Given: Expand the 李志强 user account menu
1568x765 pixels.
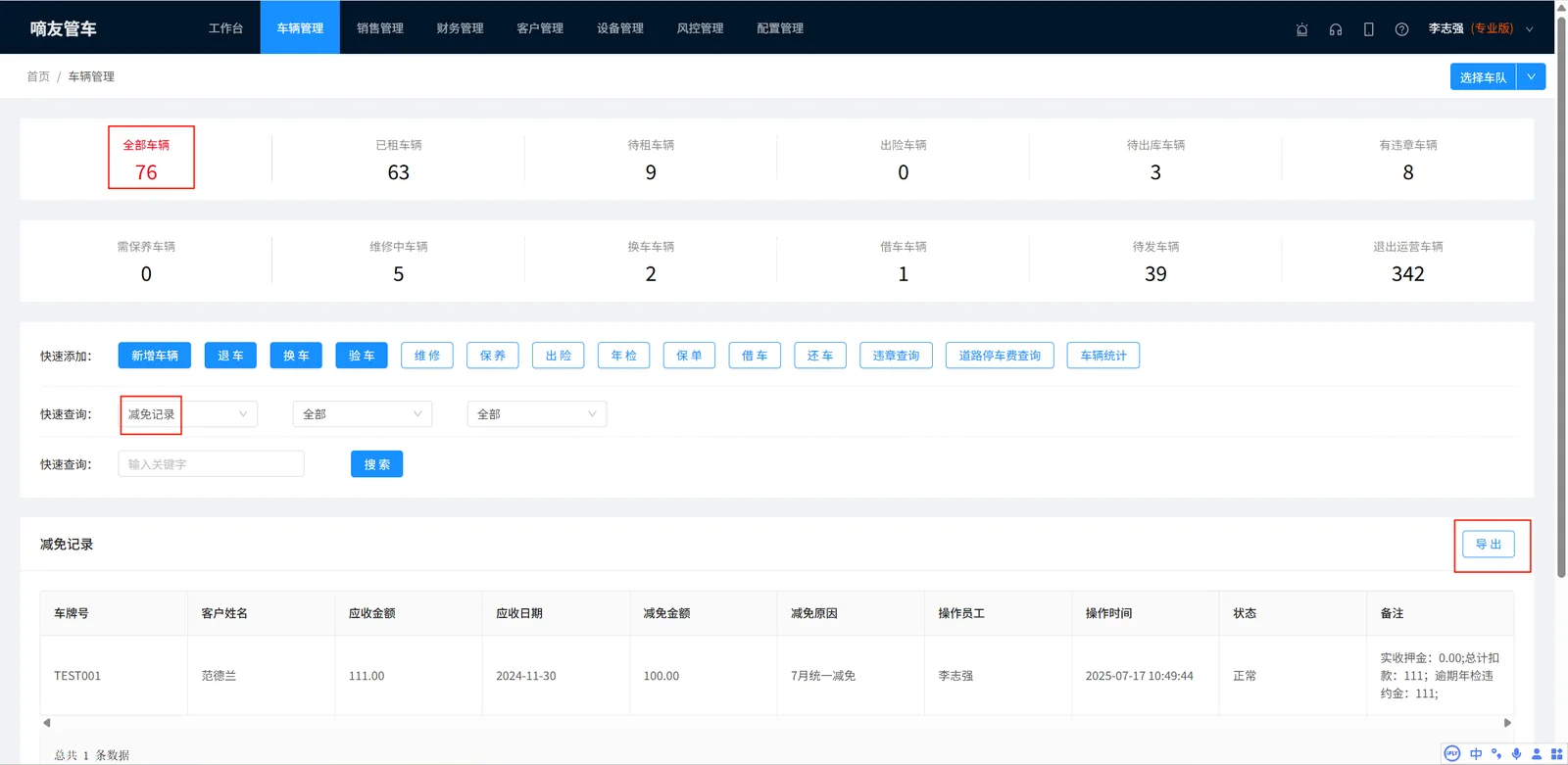Looking at the screenshot, I should [x=1480, y=28].
